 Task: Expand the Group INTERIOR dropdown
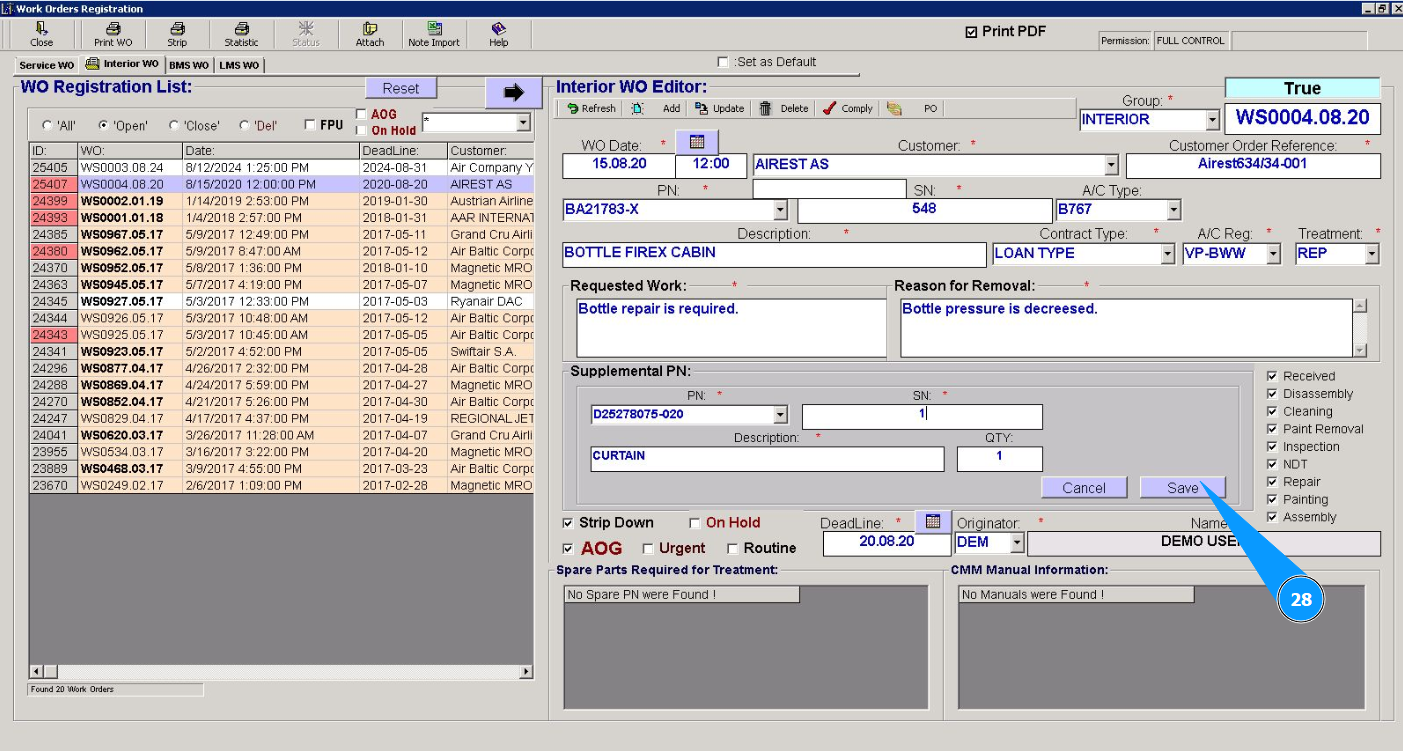pos(1213,120)
